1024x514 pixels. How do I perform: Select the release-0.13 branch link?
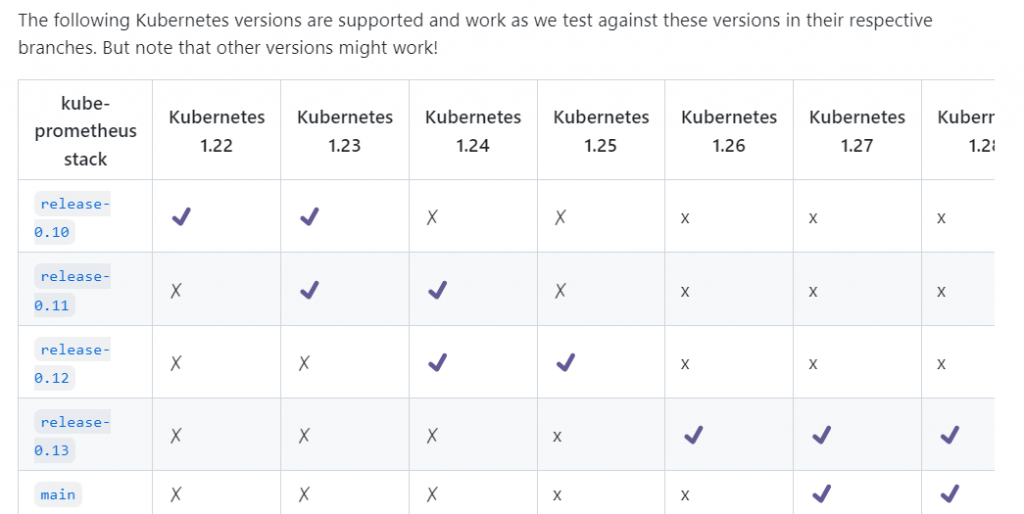point(72,436)
